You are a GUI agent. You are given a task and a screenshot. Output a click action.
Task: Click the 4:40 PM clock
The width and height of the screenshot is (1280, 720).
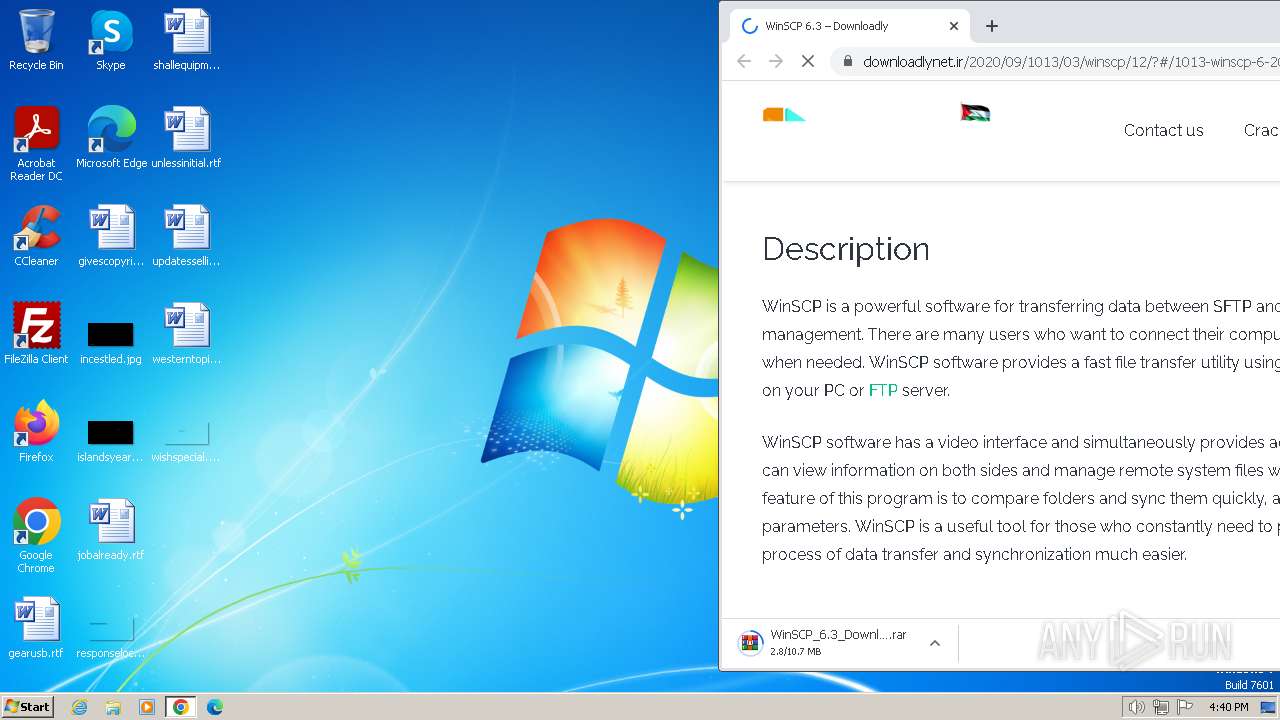pos(1228,707)
